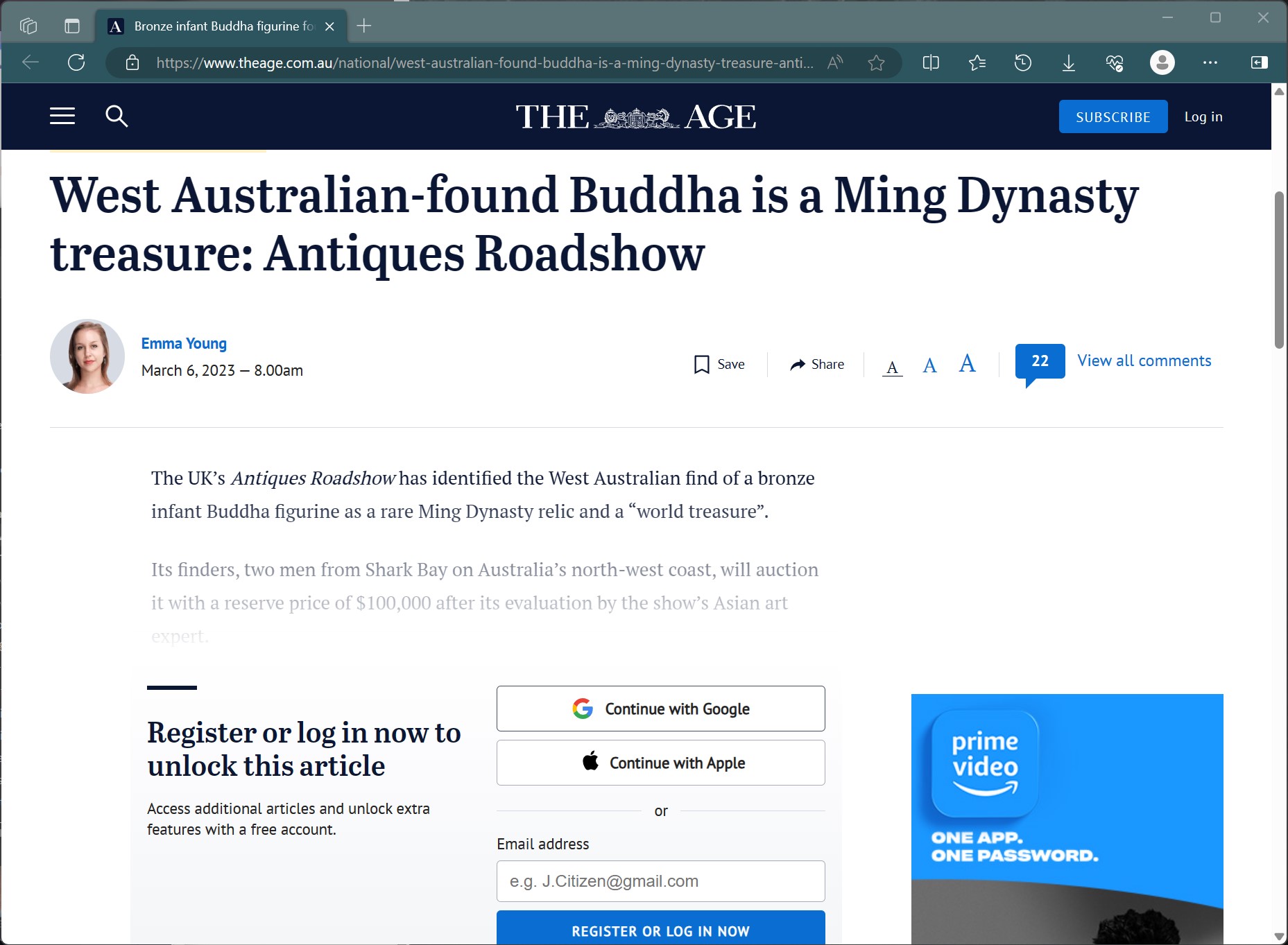View site information lock icon

tap(132, 63)
